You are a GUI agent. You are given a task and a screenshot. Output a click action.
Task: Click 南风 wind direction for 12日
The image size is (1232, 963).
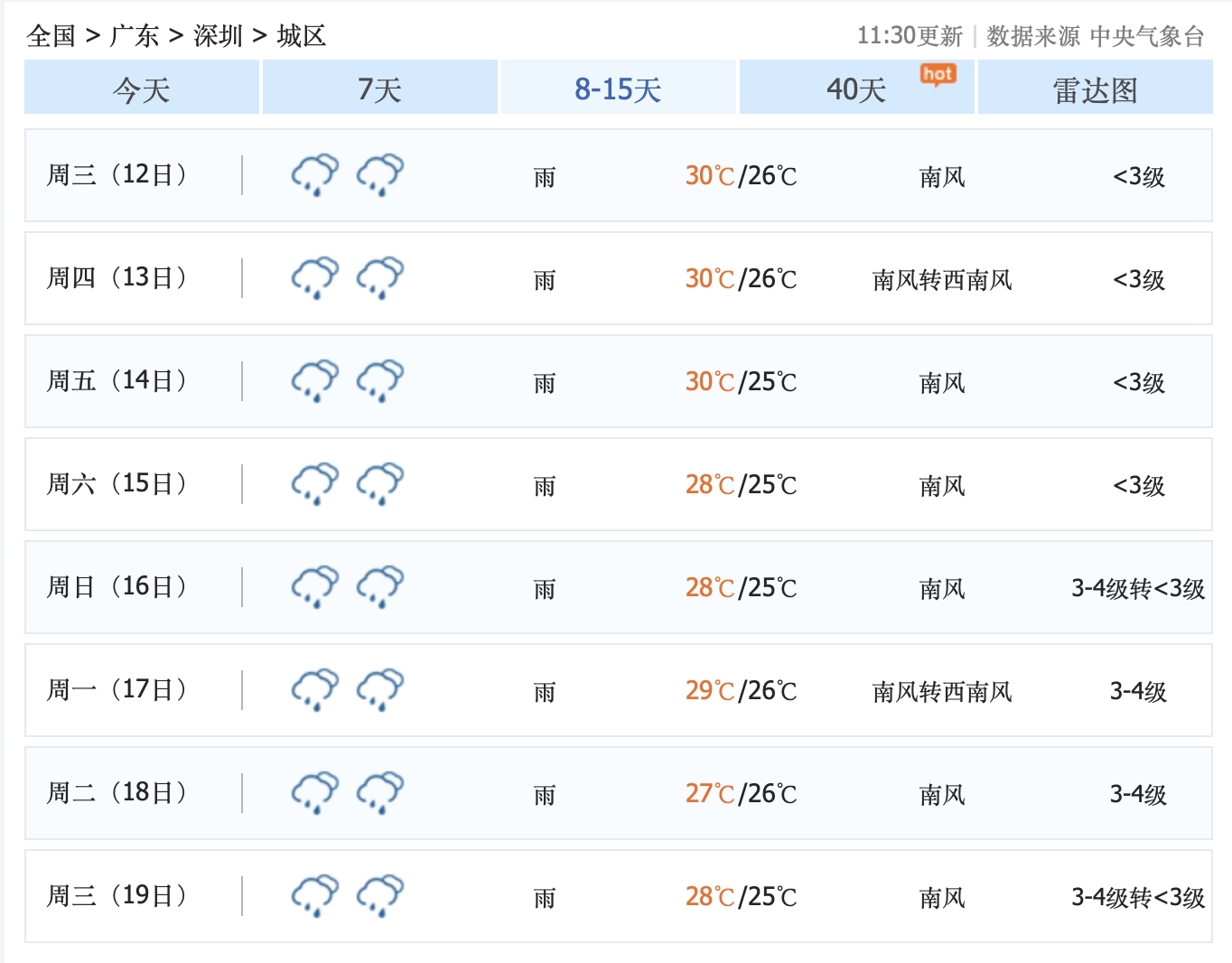tap(942, 177)
